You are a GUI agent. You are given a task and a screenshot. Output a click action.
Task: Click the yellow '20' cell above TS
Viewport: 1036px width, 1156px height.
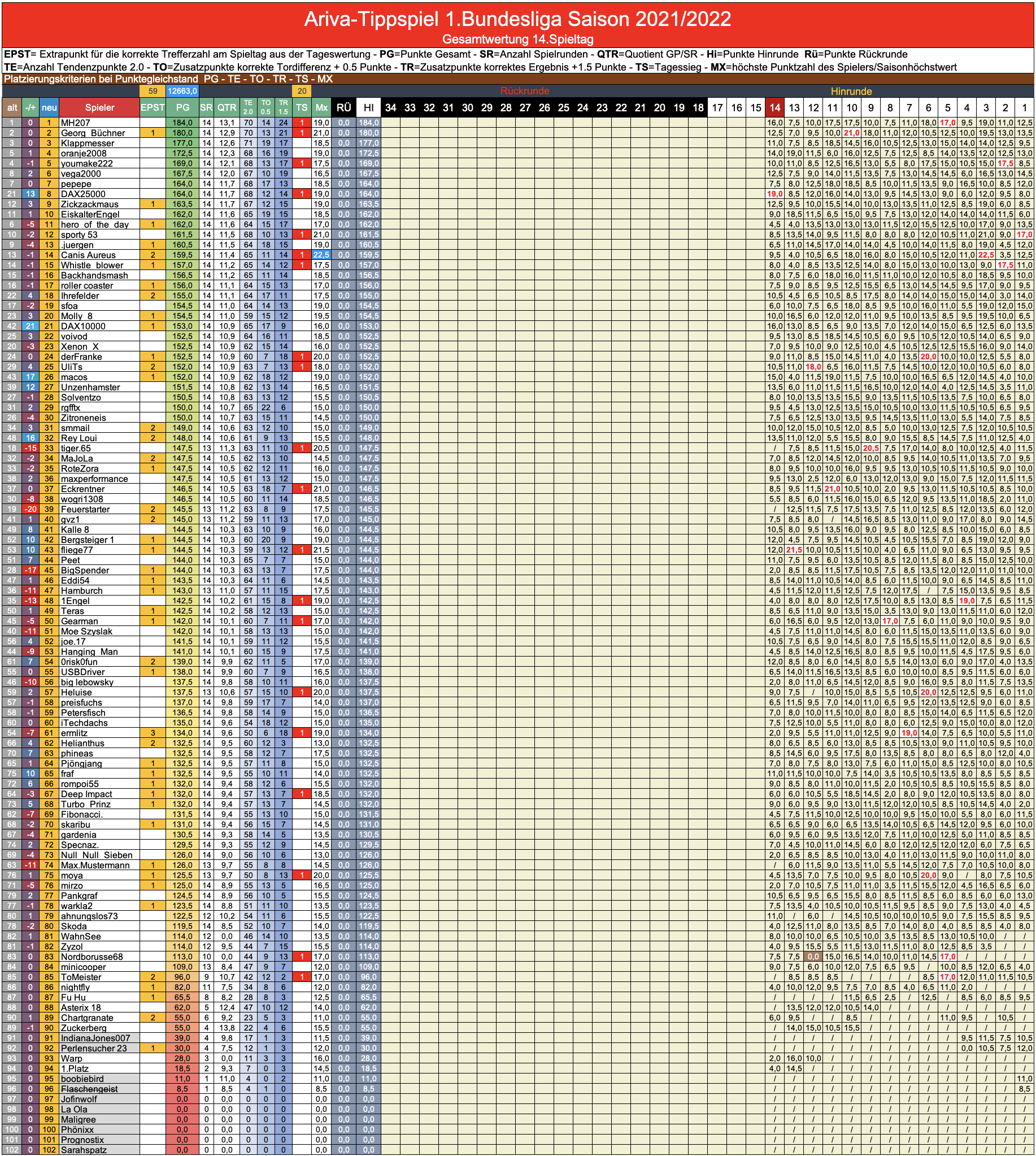[302, 91]
